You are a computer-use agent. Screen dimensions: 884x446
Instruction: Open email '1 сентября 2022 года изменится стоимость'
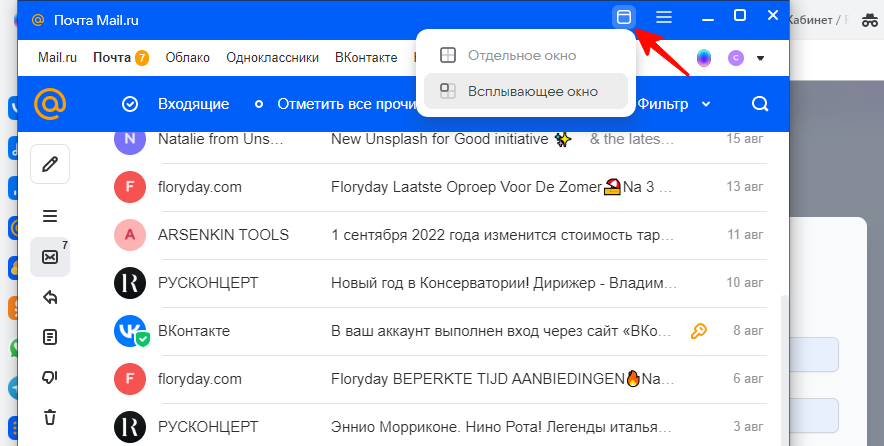coord(502,235)
